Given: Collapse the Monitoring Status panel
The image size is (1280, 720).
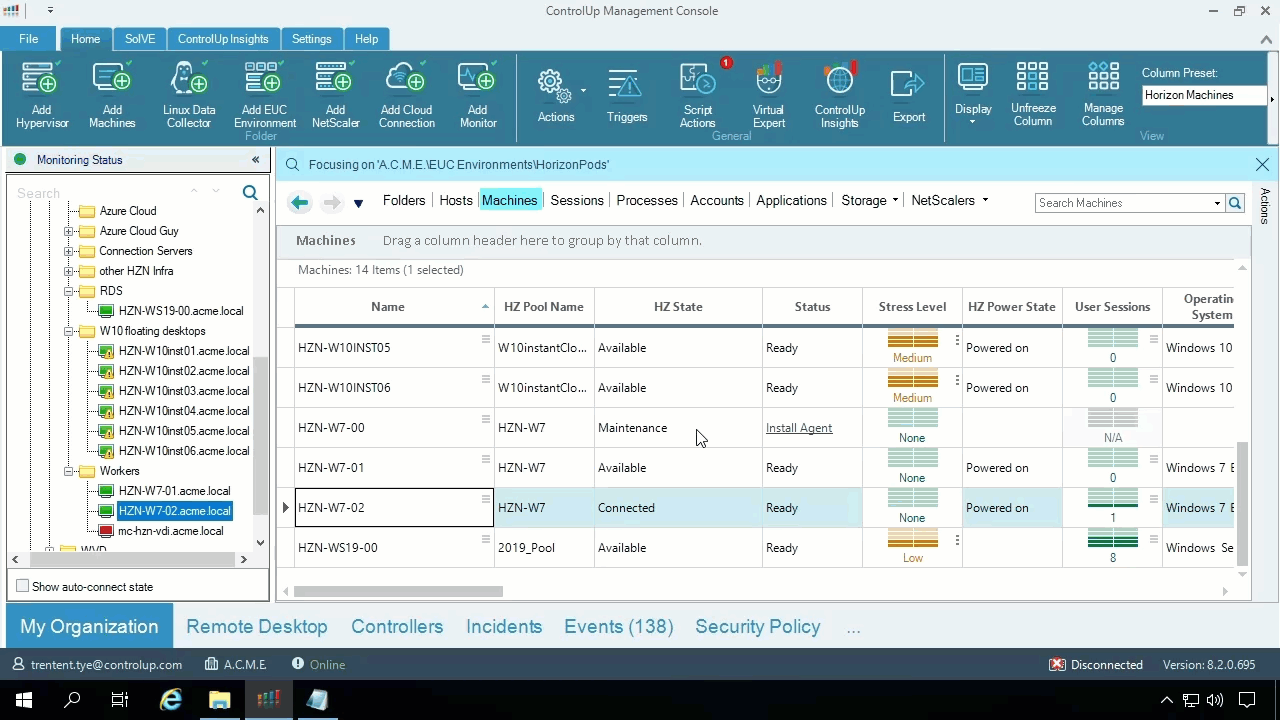Looking at the screenshot, I should click(x=255, y=160).
